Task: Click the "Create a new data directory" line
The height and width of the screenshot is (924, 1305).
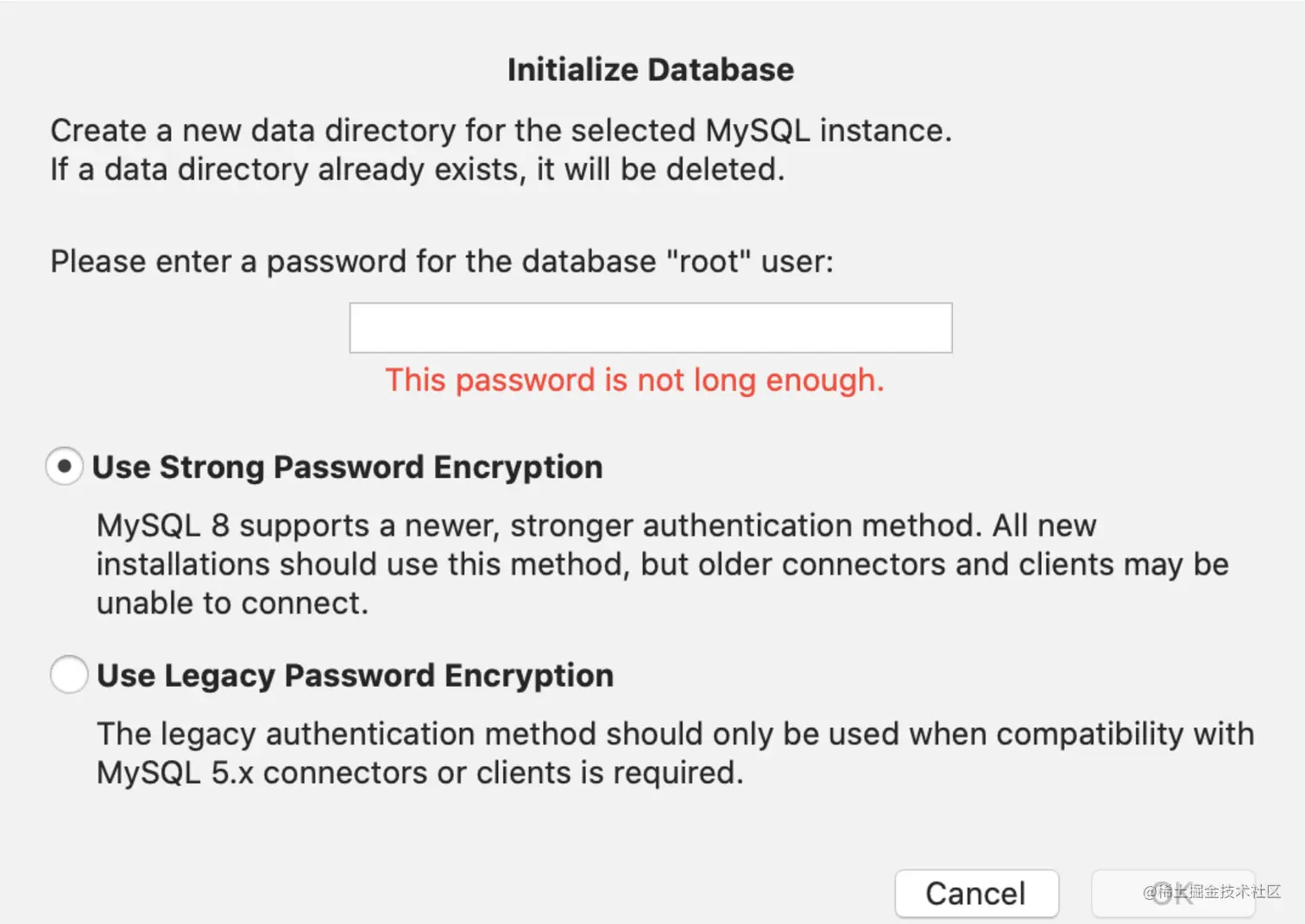Action: [x=501, y=131]
